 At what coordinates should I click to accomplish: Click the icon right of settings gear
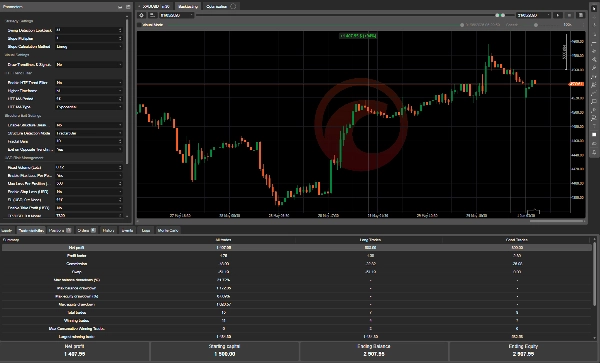[x=152, y=15]
